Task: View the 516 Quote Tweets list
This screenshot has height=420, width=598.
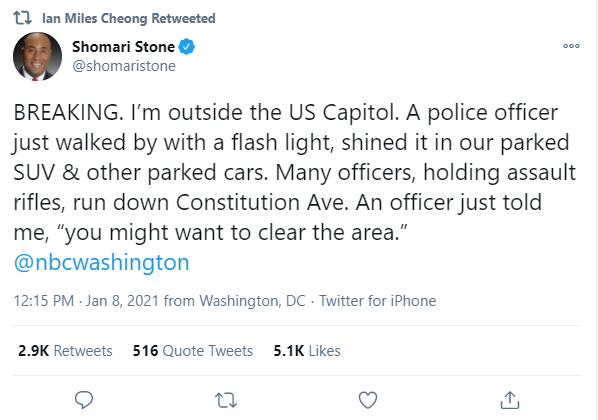Action: click(x=193, y=351)
